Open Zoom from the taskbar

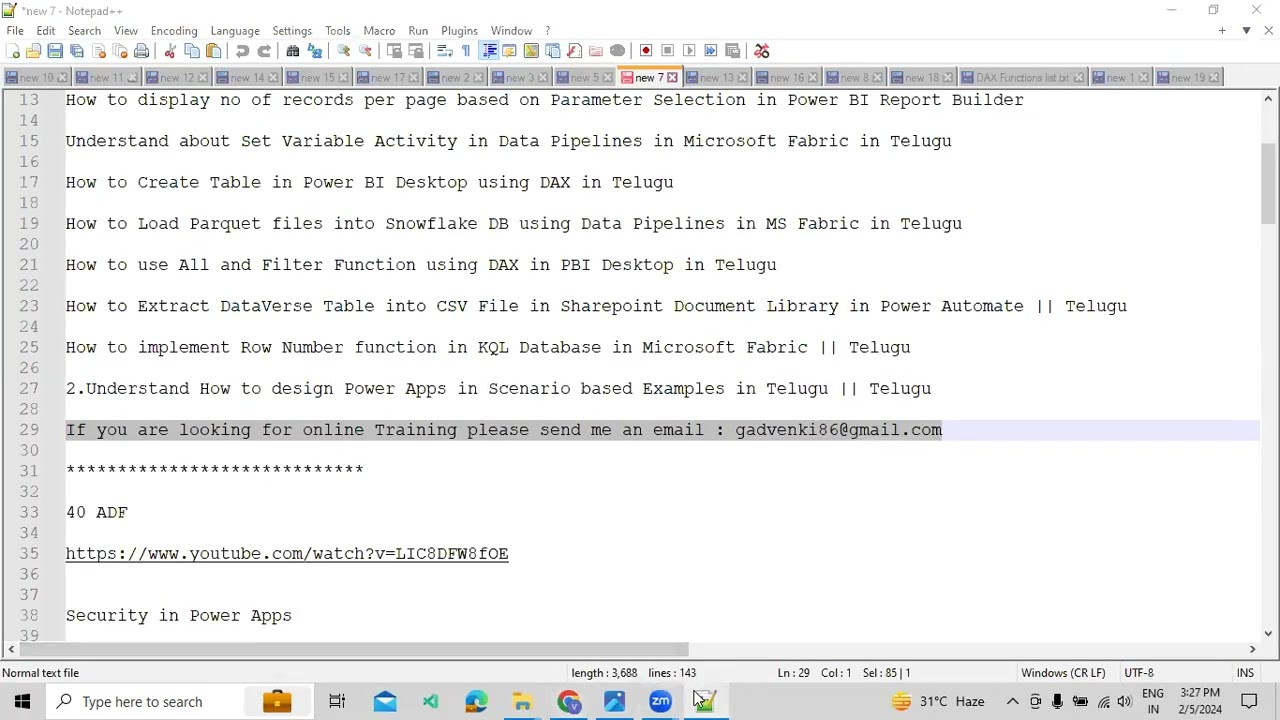click(660, 702)
